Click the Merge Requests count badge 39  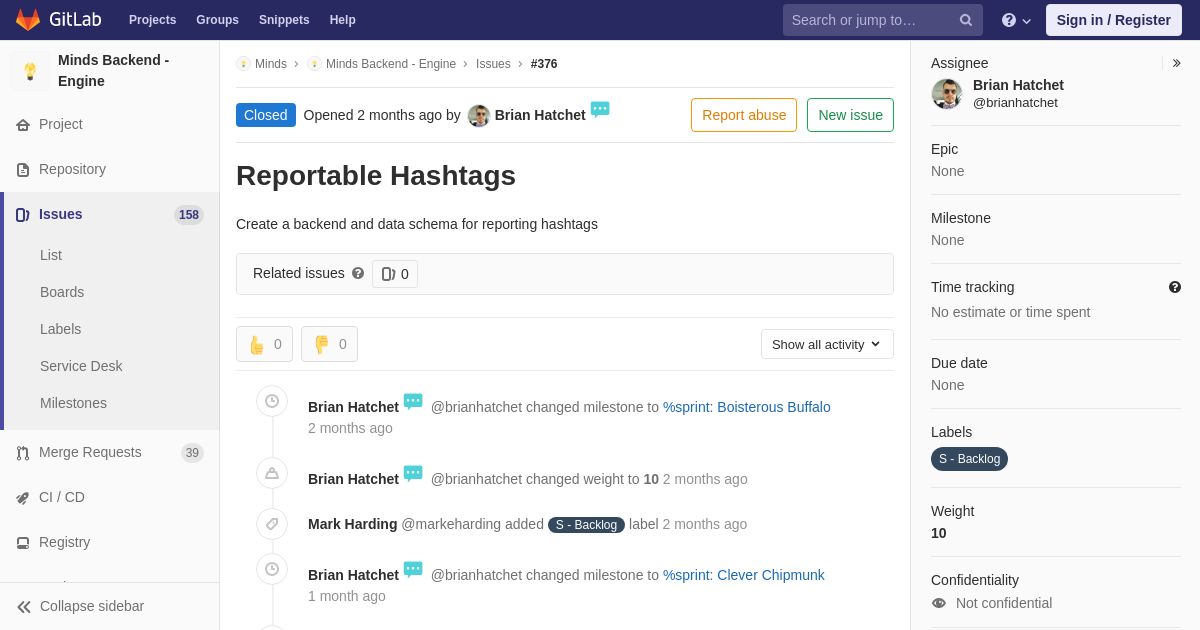[192, 453]
